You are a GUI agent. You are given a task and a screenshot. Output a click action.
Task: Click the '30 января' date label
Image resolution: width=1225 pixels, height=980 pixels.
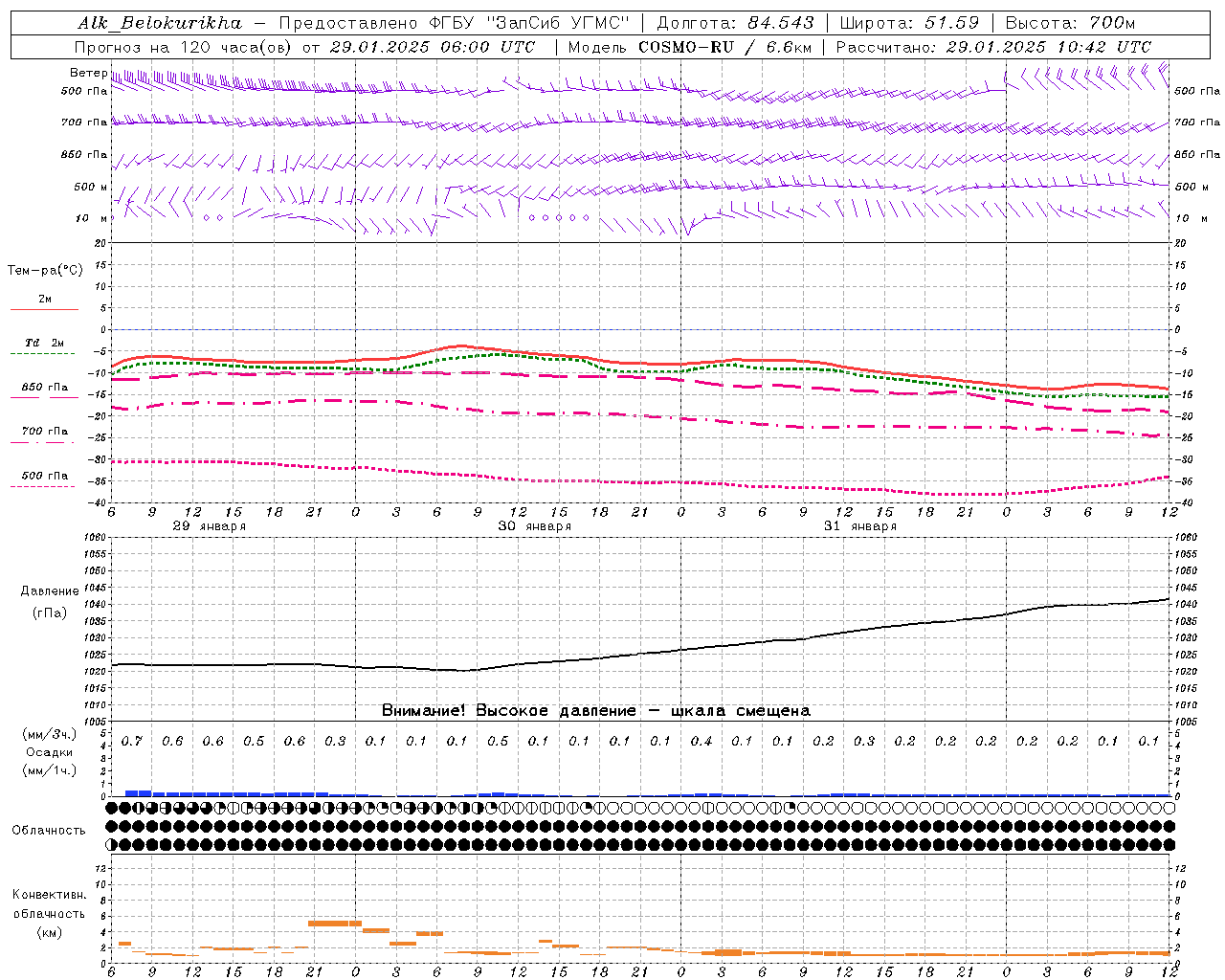tap(534, 526)
